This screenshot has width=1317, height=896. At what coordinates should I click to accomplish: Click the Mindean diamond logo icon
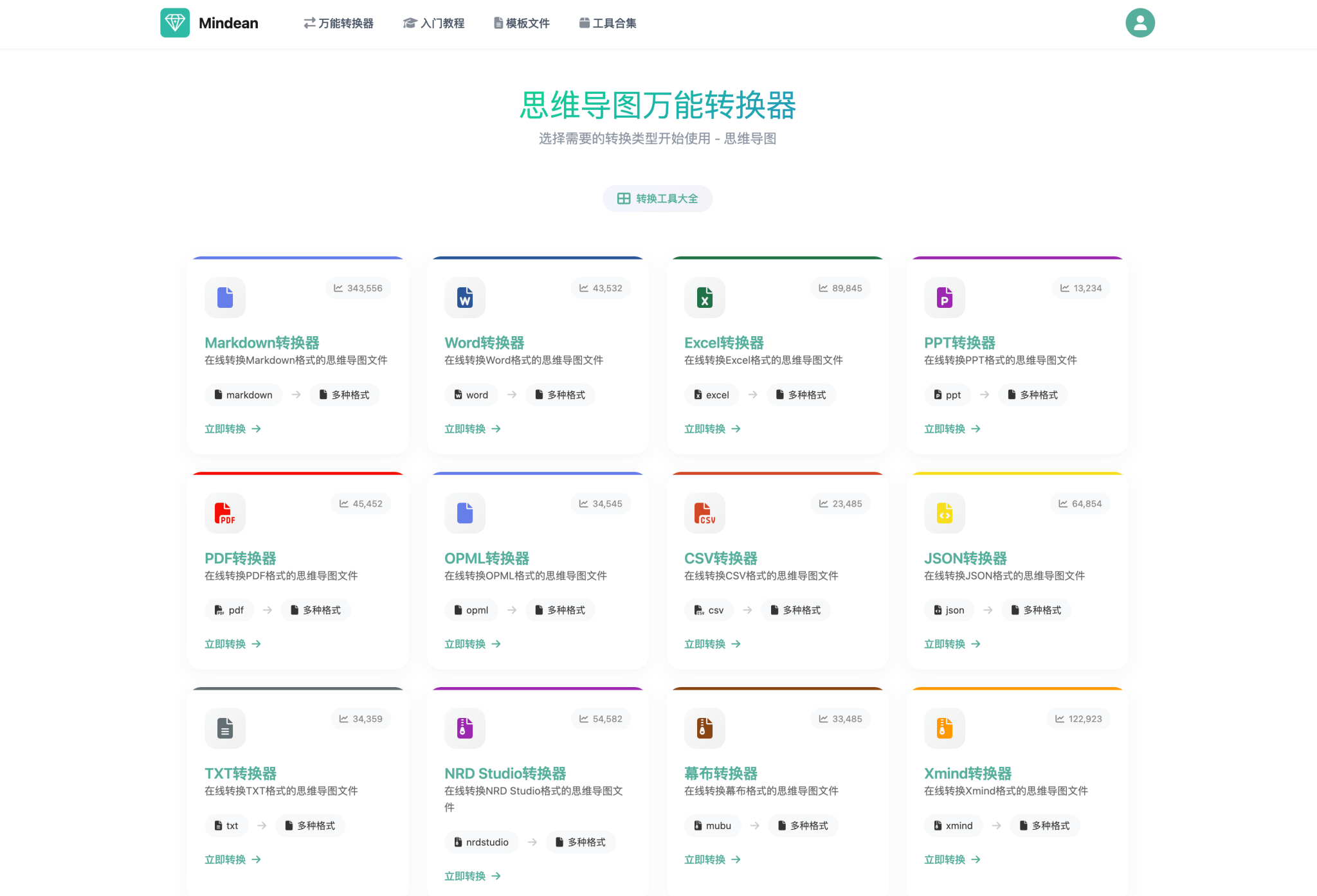(175, 23)
